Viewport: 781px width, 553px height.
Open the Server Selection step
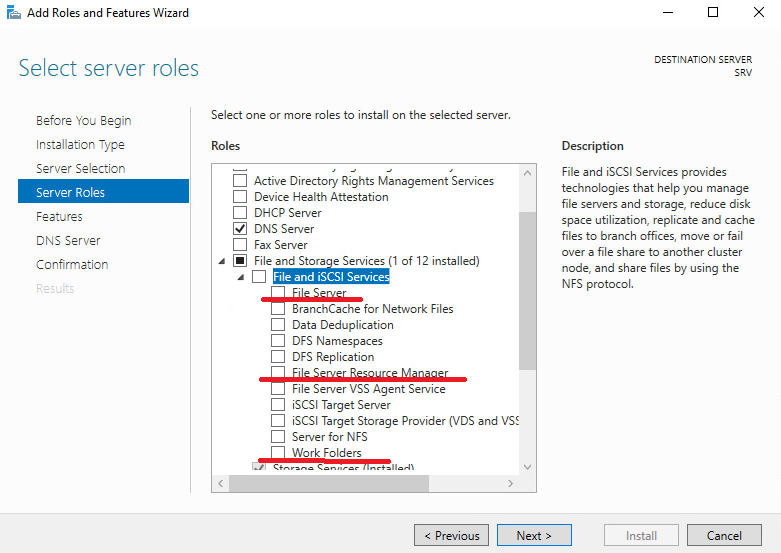click(x=80, y=168)
